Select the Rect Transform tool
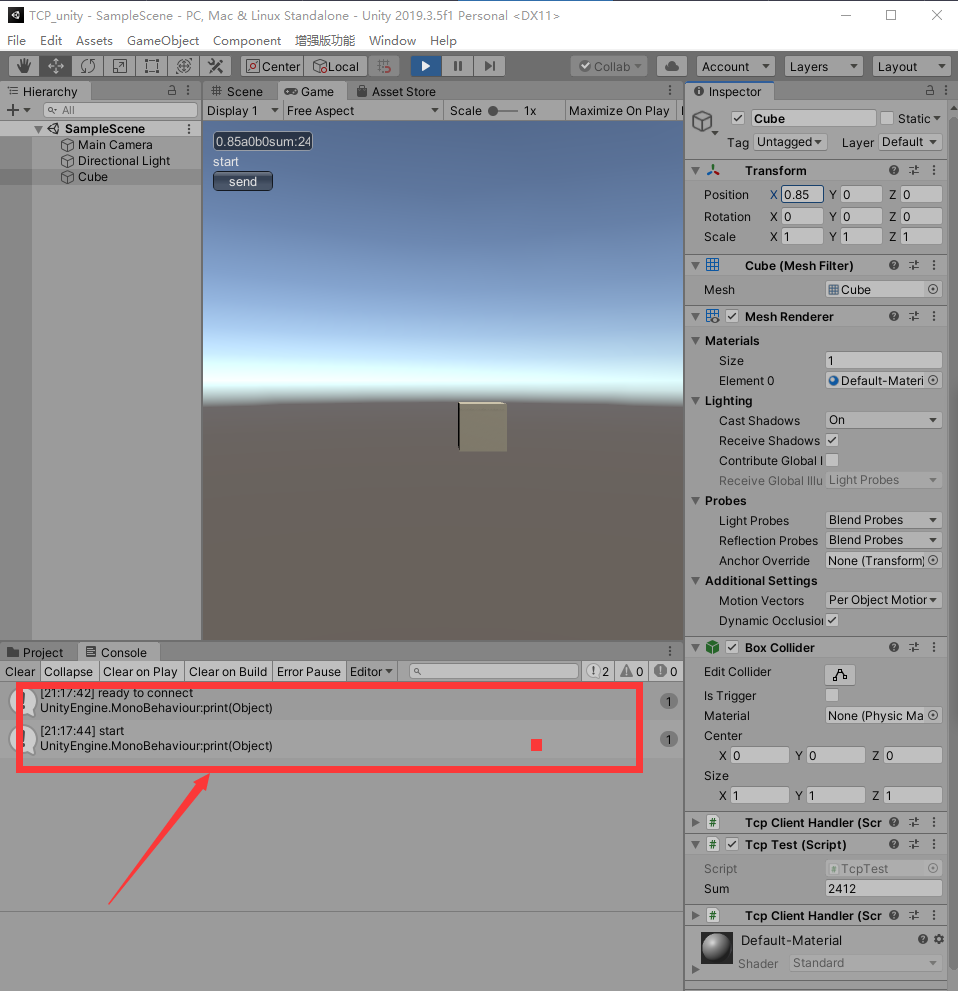Viewport: 958px width, 991px height. (x=152, y=66)
